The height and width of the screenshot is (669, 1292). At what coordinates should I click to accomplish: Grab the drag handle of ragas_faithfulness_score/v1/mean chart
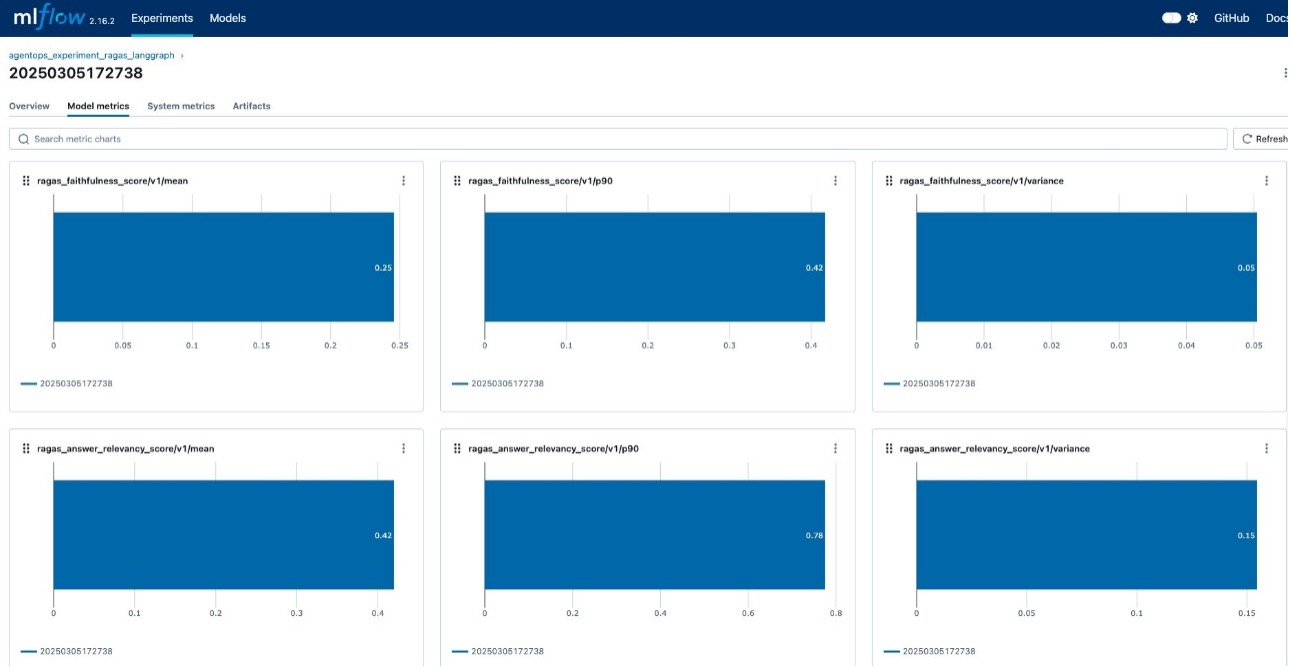pyautogui.click(x=26, y=181)
